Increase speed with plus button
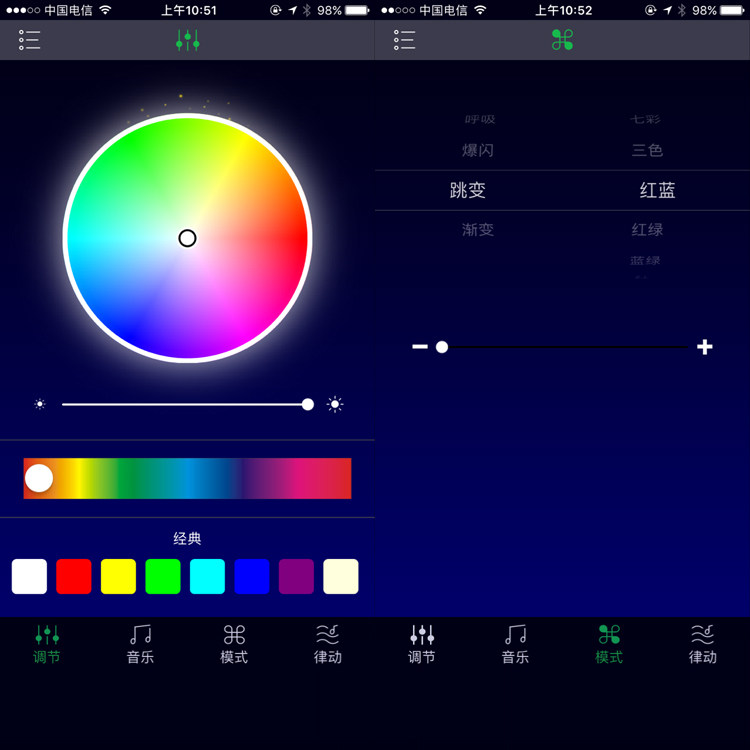The width and height of the screenshot is (750, 750). tap(705, 347)
